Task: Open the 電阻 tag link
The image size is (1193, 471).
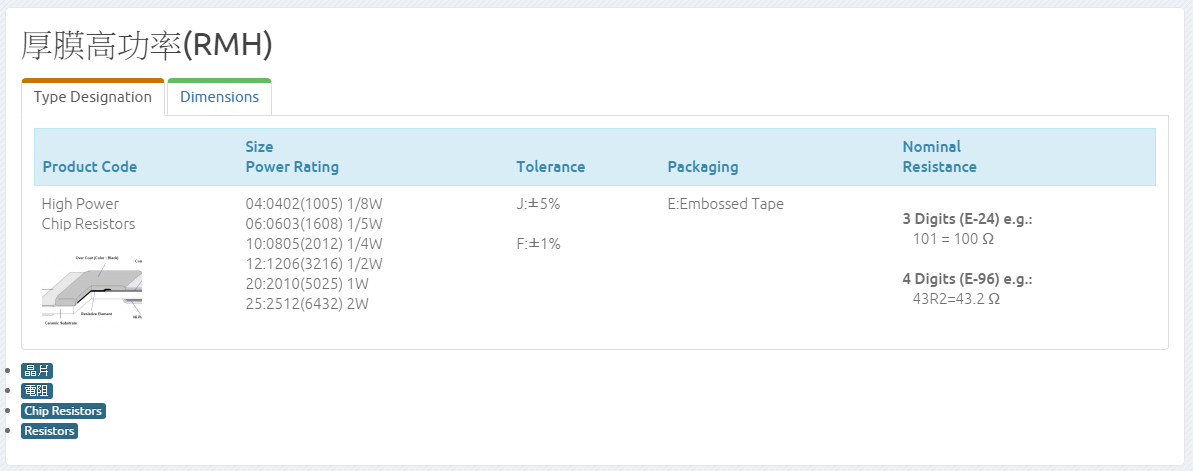Action: [37, 391]
